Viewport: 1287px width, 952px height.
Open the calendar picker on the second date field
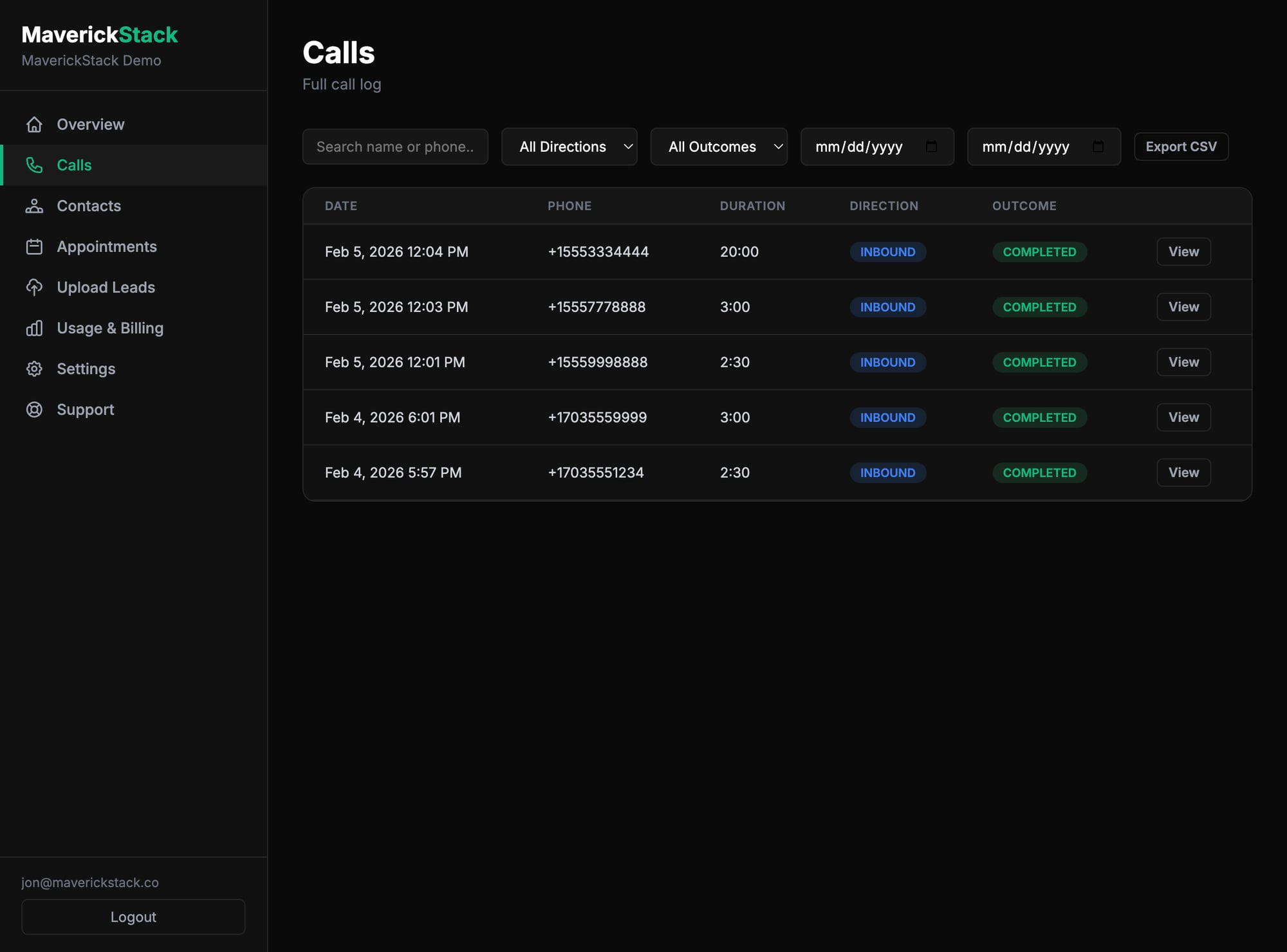pos(1098,147)
